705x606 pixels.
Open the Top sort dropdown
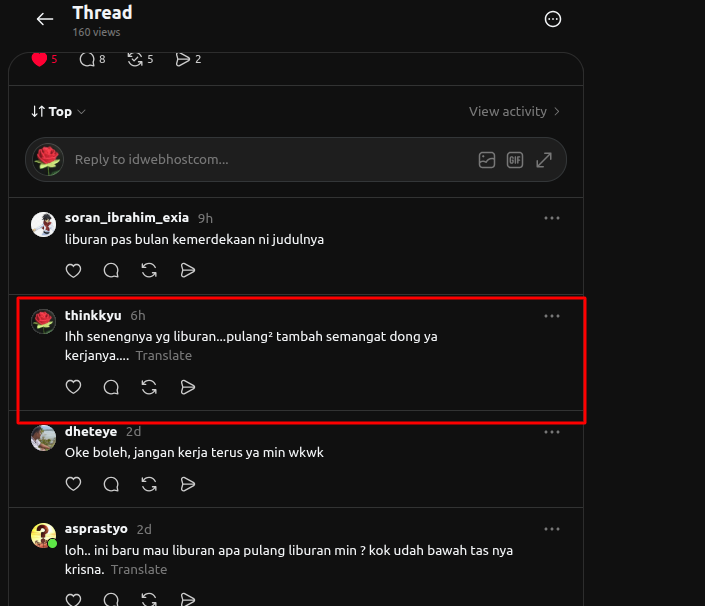click(58, 111)
